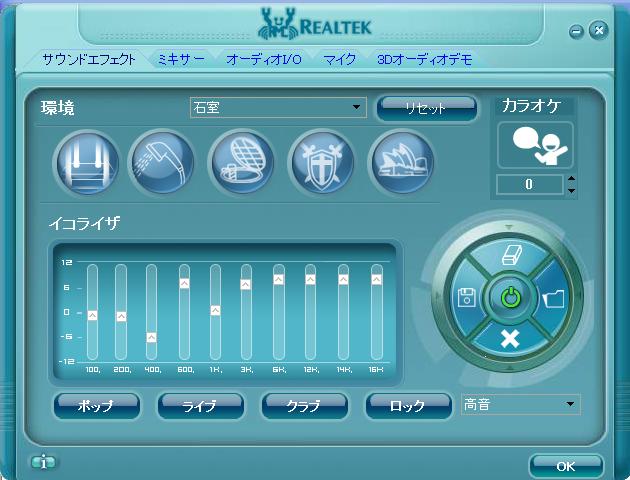Screen dimensions: 630x480
Task: Click the X icon in equalizer wheel
Action: coord(509,339)
